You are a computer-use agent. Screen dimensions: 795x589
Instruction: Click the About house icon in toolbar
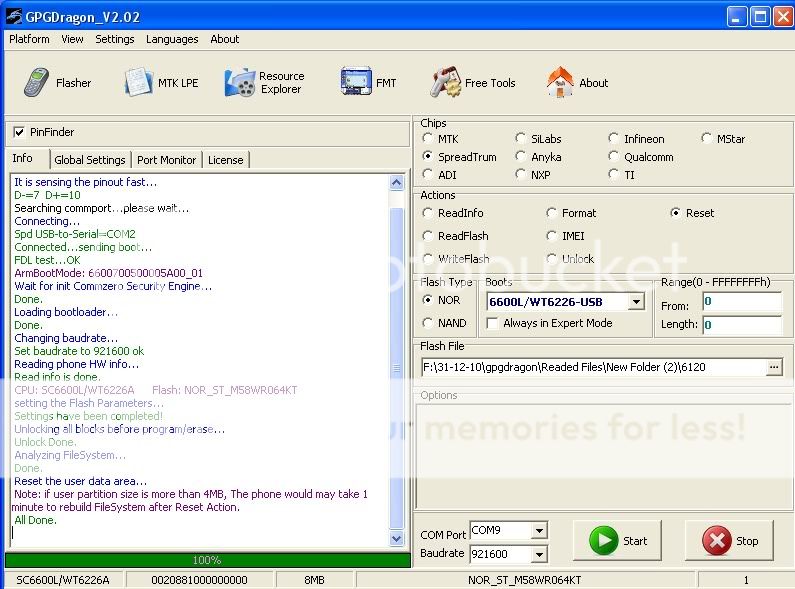[560, 82]
